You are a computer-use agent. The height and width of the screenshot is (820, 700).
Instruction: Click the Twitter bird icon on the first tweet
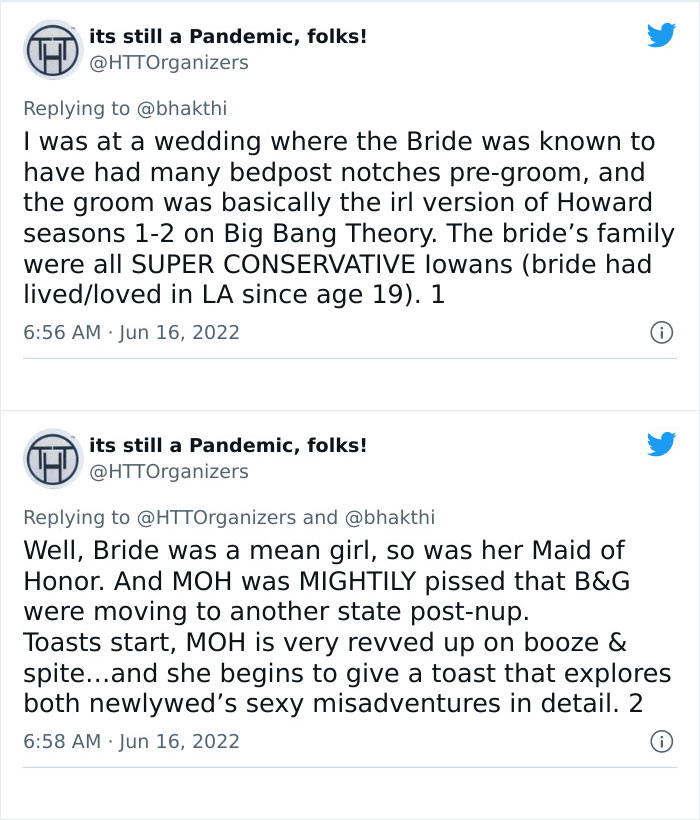point(663,35)
